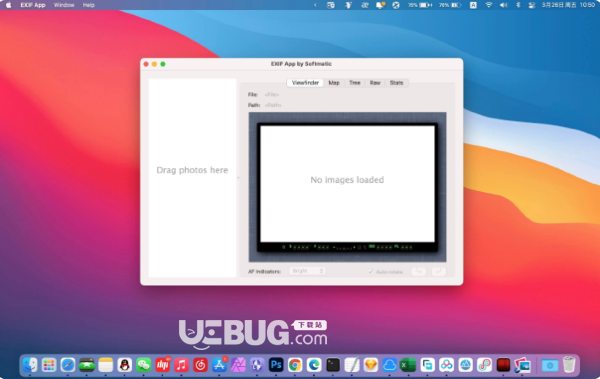Open the Apple menu

[8, 5]
